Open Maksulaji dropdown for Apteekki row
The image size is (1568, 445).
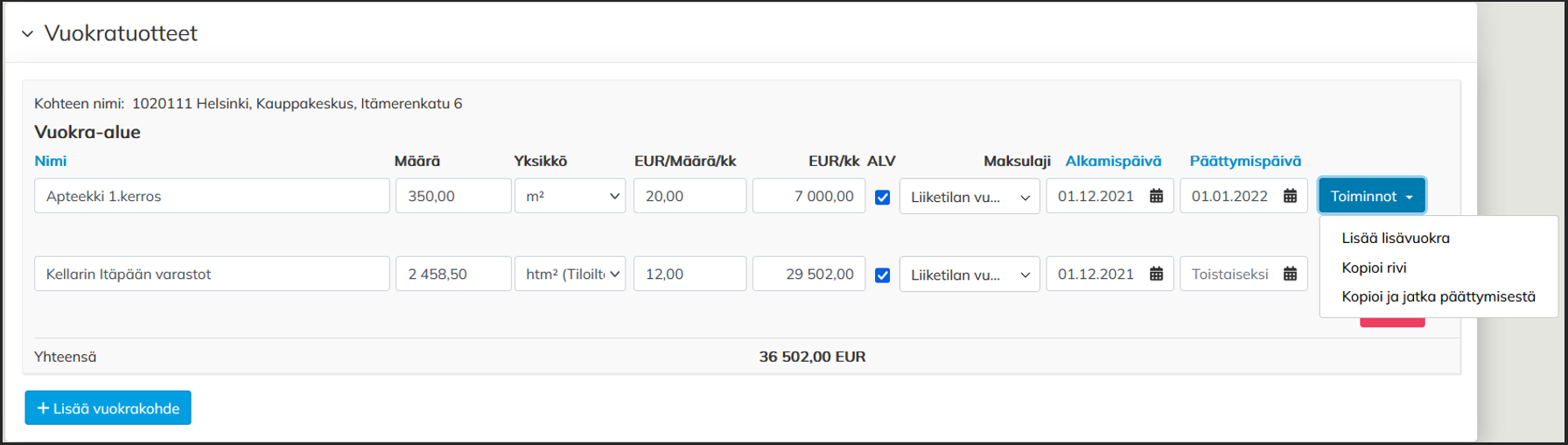point(969,197)
